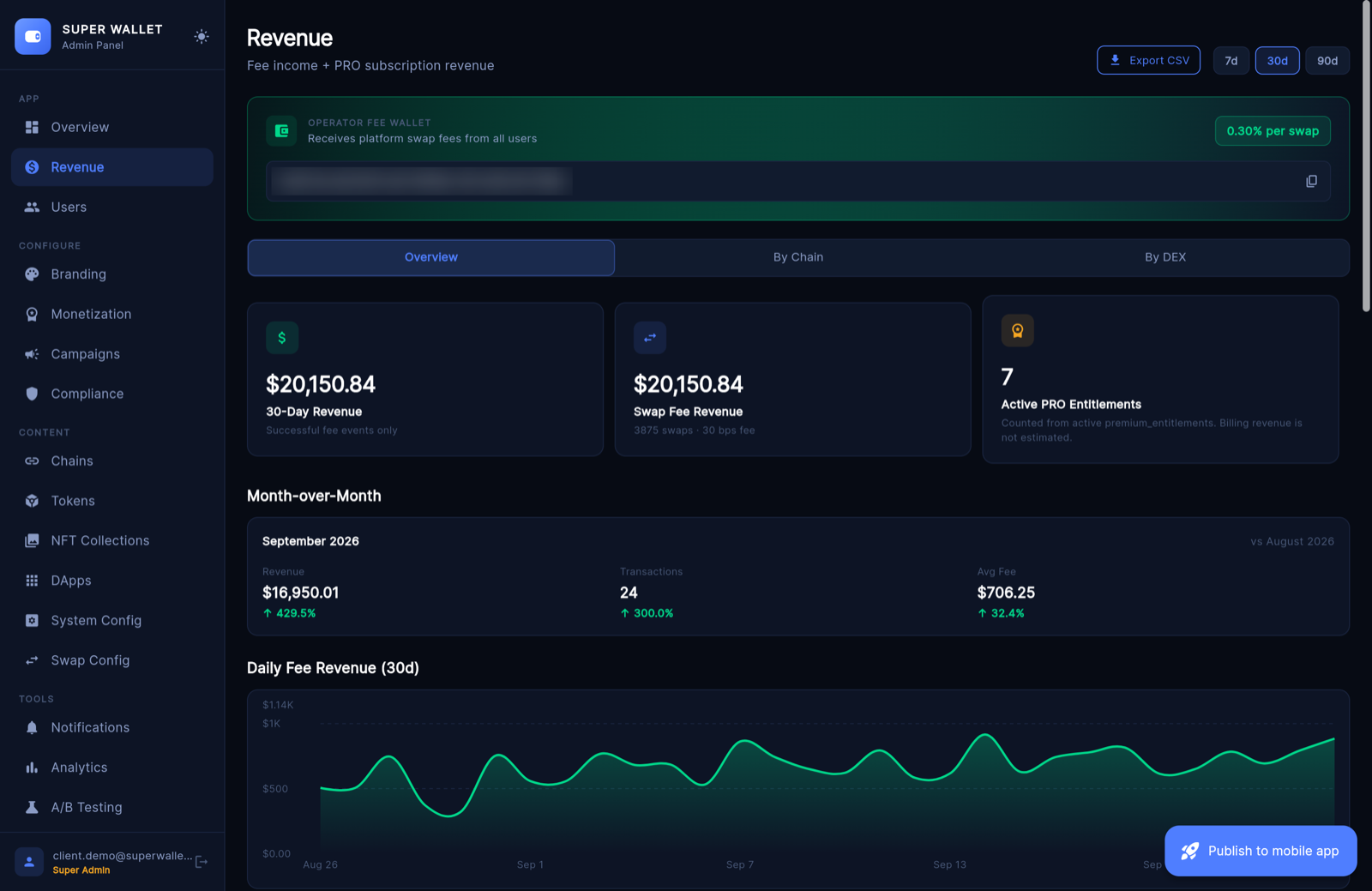Click the operator fee wallet green icon
1372x891 pixels.
point(281,131)
